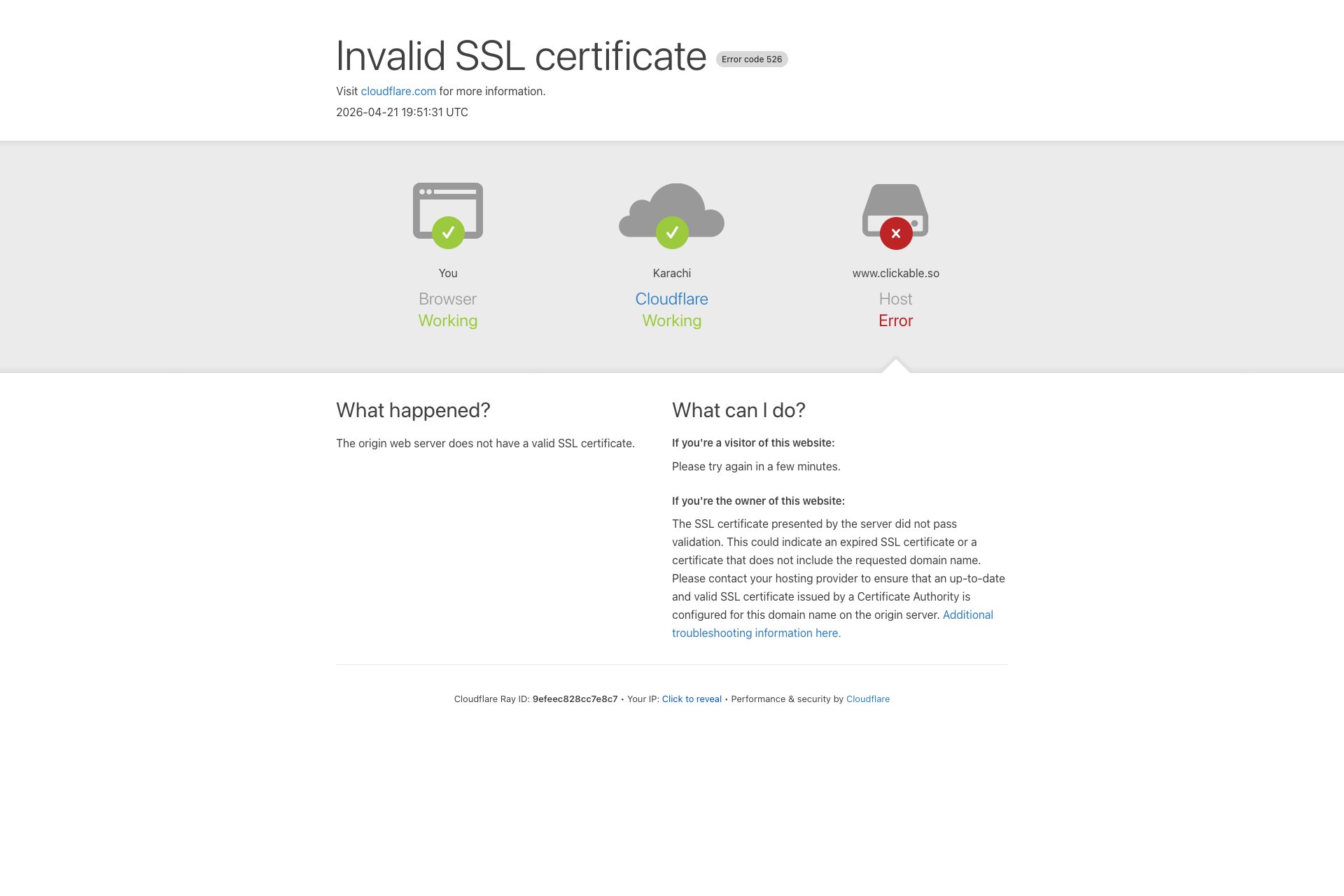
Task: Click the www.clickable.so domain label
Action: [896, 273]
